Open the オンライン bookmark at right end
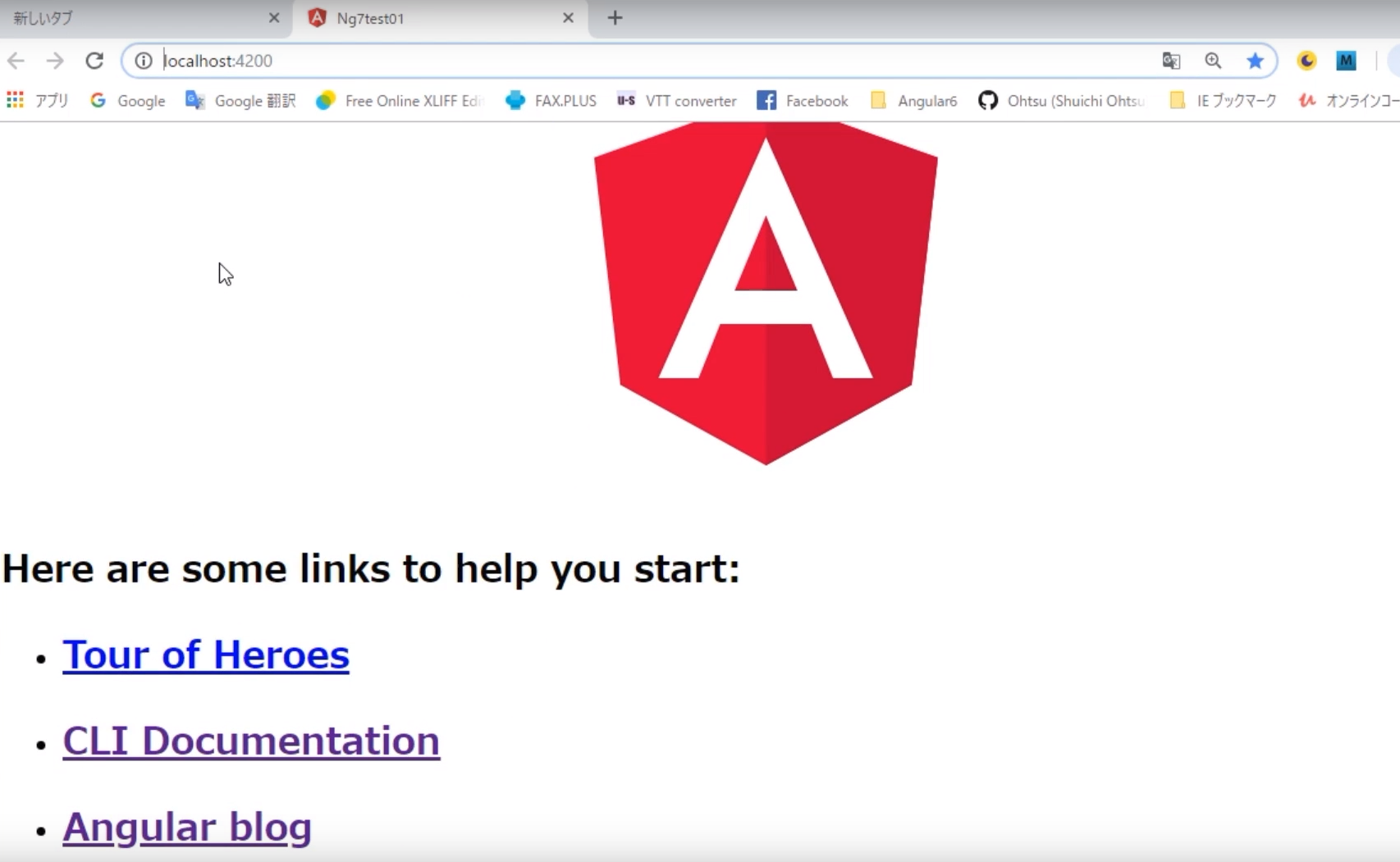The height and width of the screenshot is (862, 1400). [x=1348, y=100]
